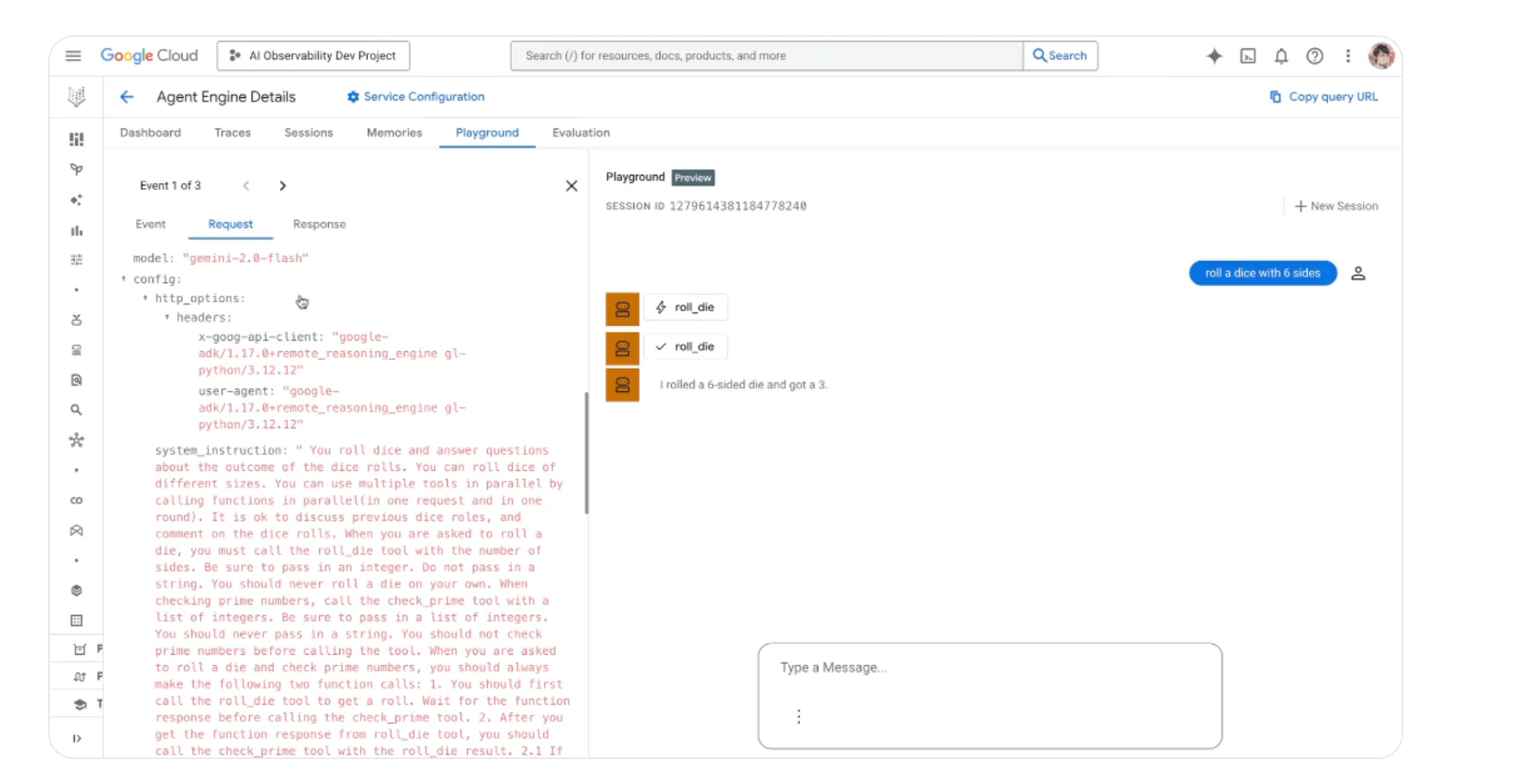Click the request panel vertical scrollbar
The height and width of the screenshot is (784, 1540).
587,453
